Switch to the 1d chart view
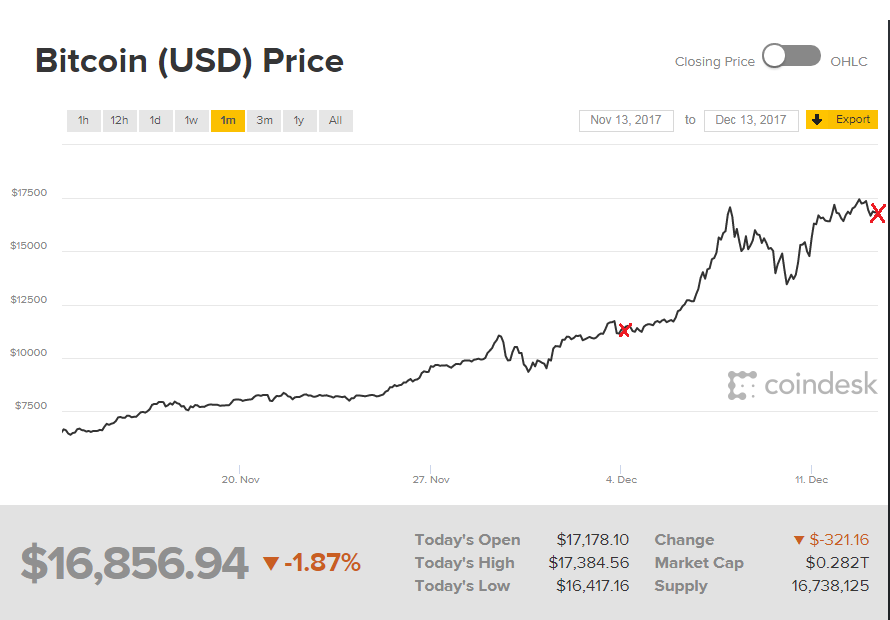 [x=155, y=120]
